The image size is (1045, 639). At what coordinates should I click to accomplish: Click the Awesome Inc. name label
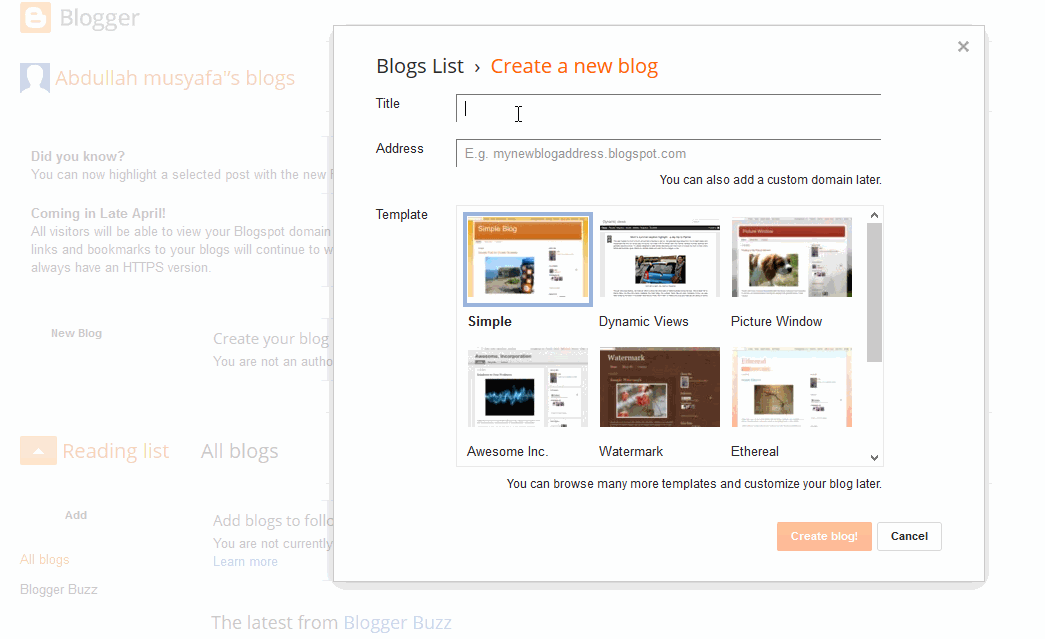click(x=508, y=451)
